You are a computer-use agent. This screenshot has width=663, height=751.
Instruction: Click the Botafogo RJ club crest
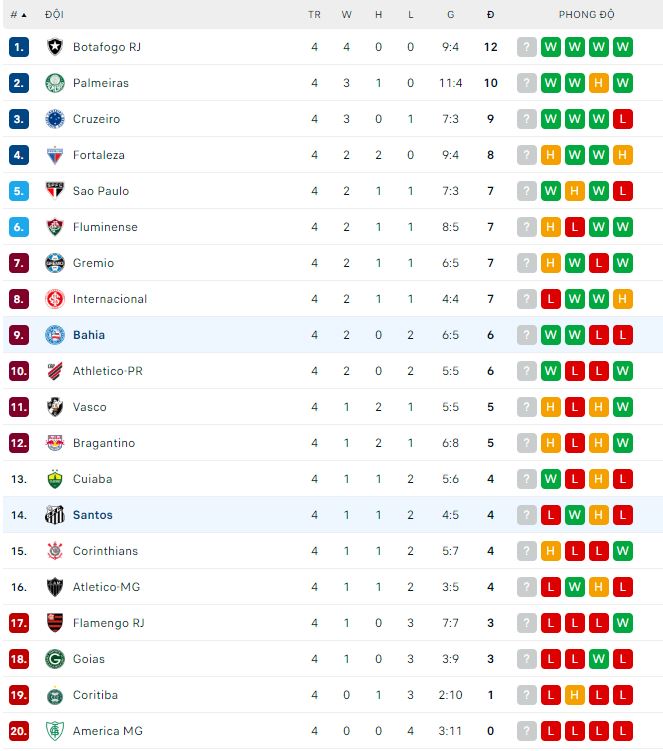(x=55, y=47)
